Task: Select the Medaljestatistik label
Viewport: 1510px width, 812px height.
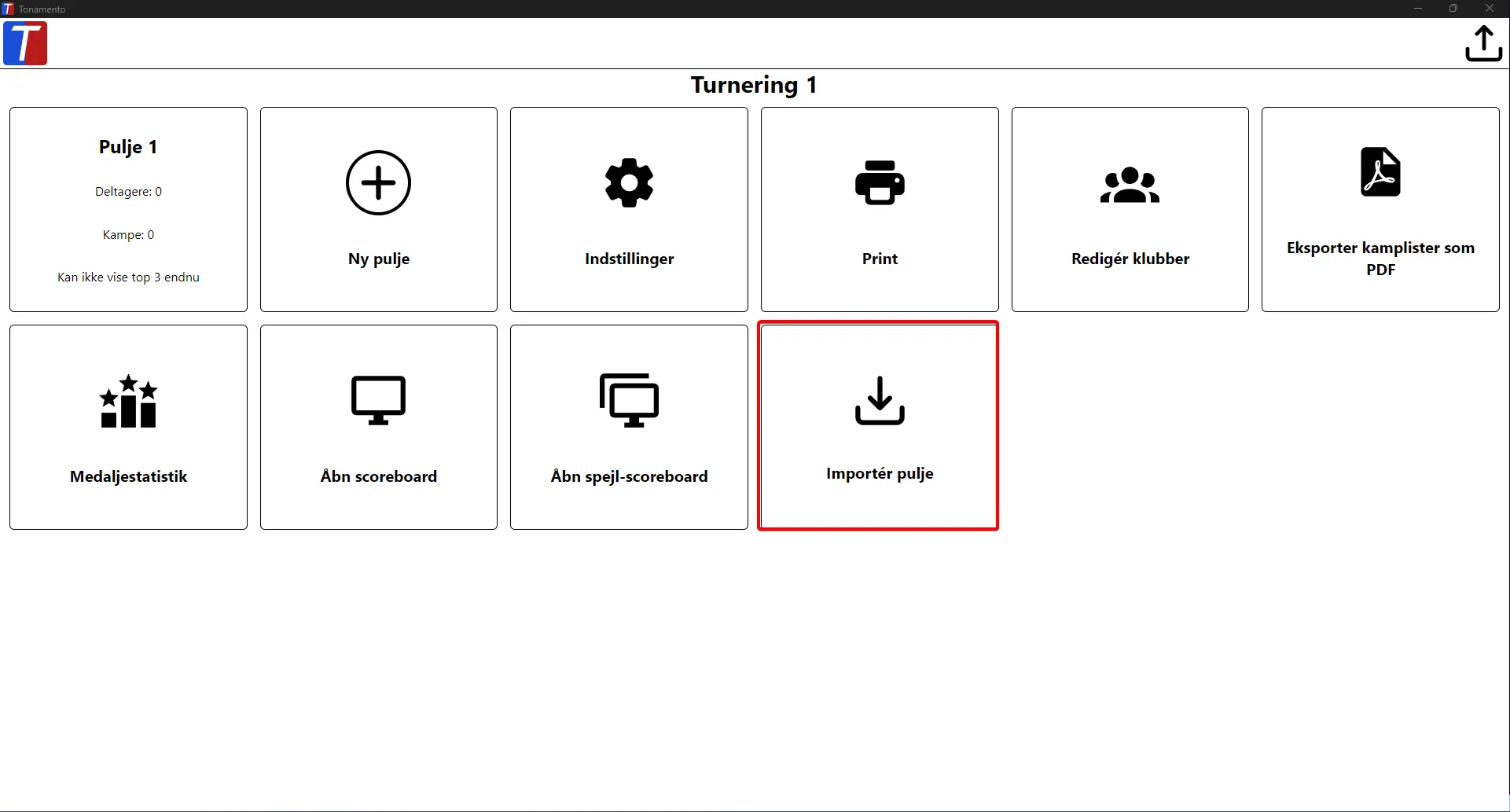Action: 128,476
